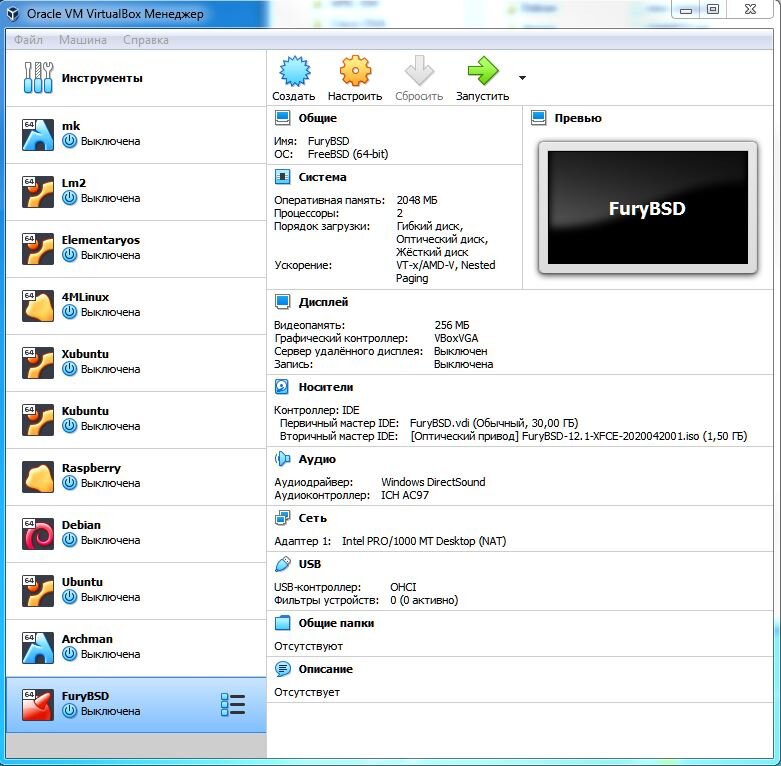This screenshot has width=781, height=766.
Task: Select the Raspberry machine icon
Action: coord(38,477)
